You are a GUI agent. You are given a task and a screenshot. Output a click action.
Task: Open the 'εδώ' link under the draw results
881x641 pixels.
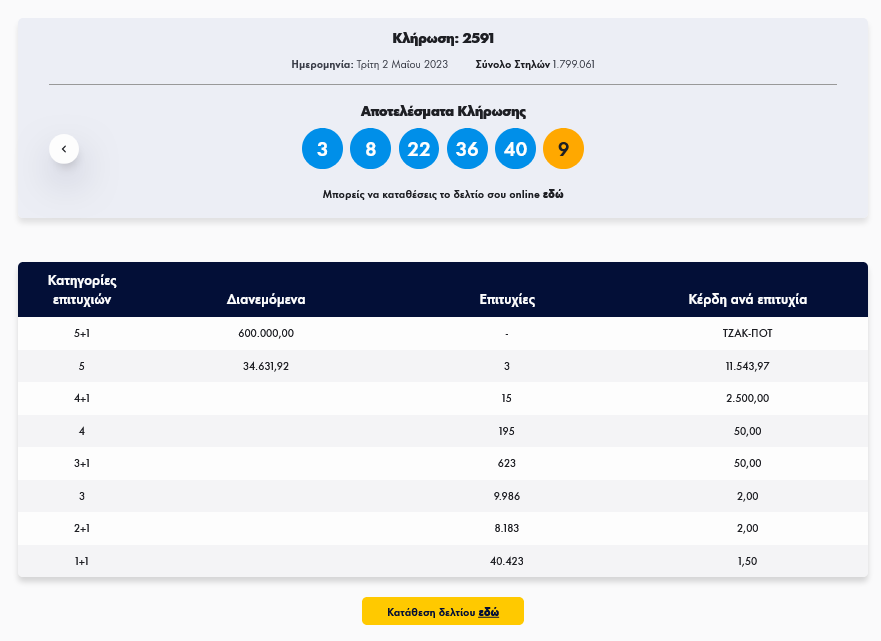(x=553, y=195)
